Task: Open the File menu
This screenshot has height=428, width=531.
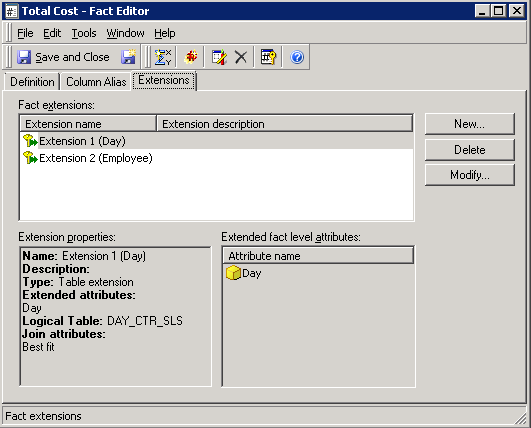Action: click(25, 33)
